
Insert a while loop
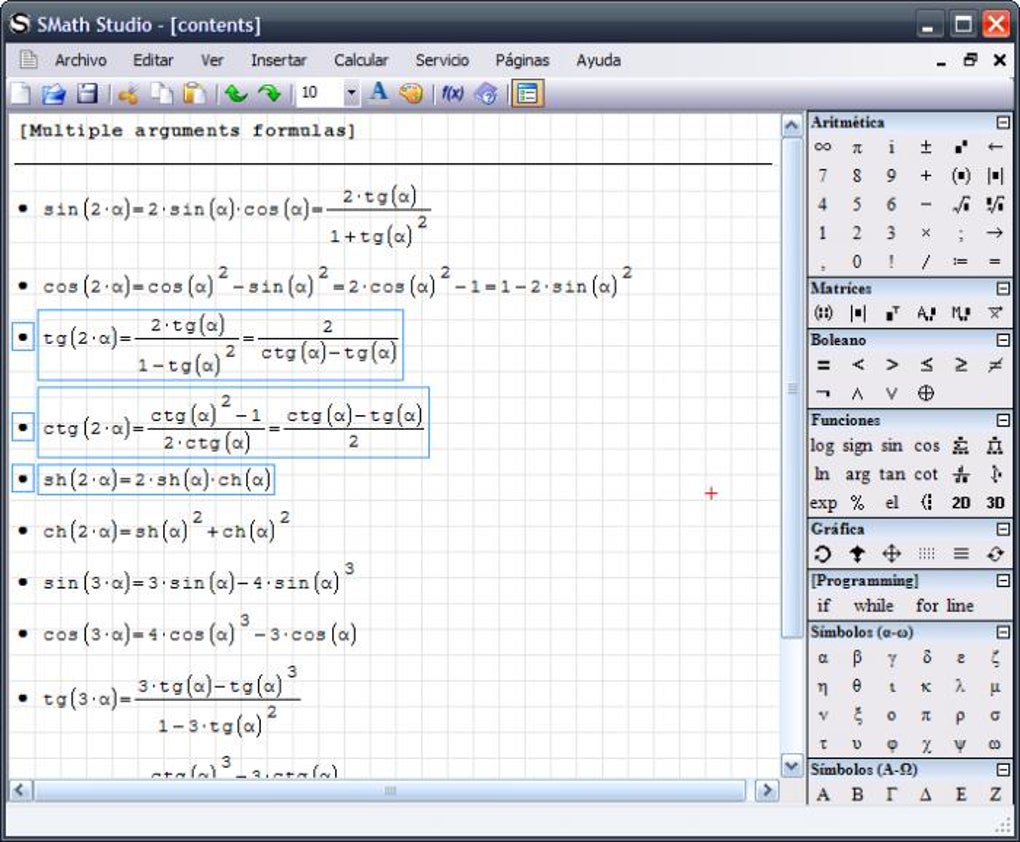coord(873,606)
